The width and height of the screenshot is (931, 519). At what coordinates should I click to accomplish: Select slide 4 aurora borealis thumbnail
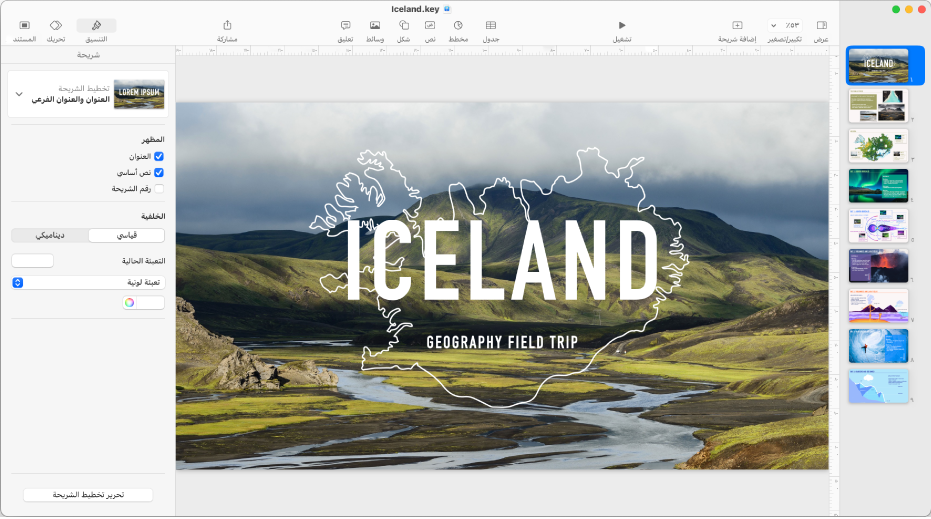(x=878, y=186)
